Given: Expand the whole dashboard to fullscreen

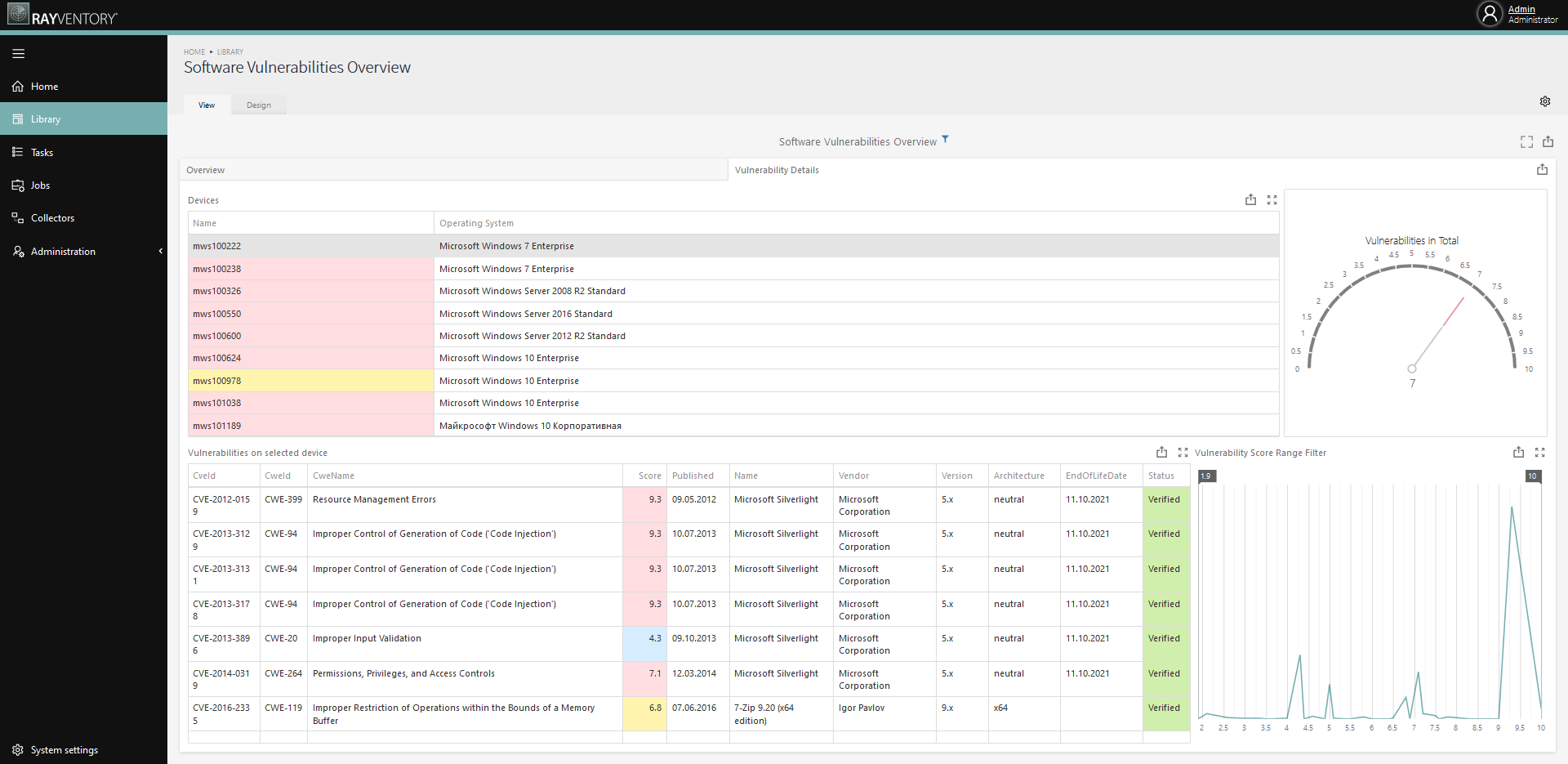Looking at the screenshot, I should tap(1526, 142).
